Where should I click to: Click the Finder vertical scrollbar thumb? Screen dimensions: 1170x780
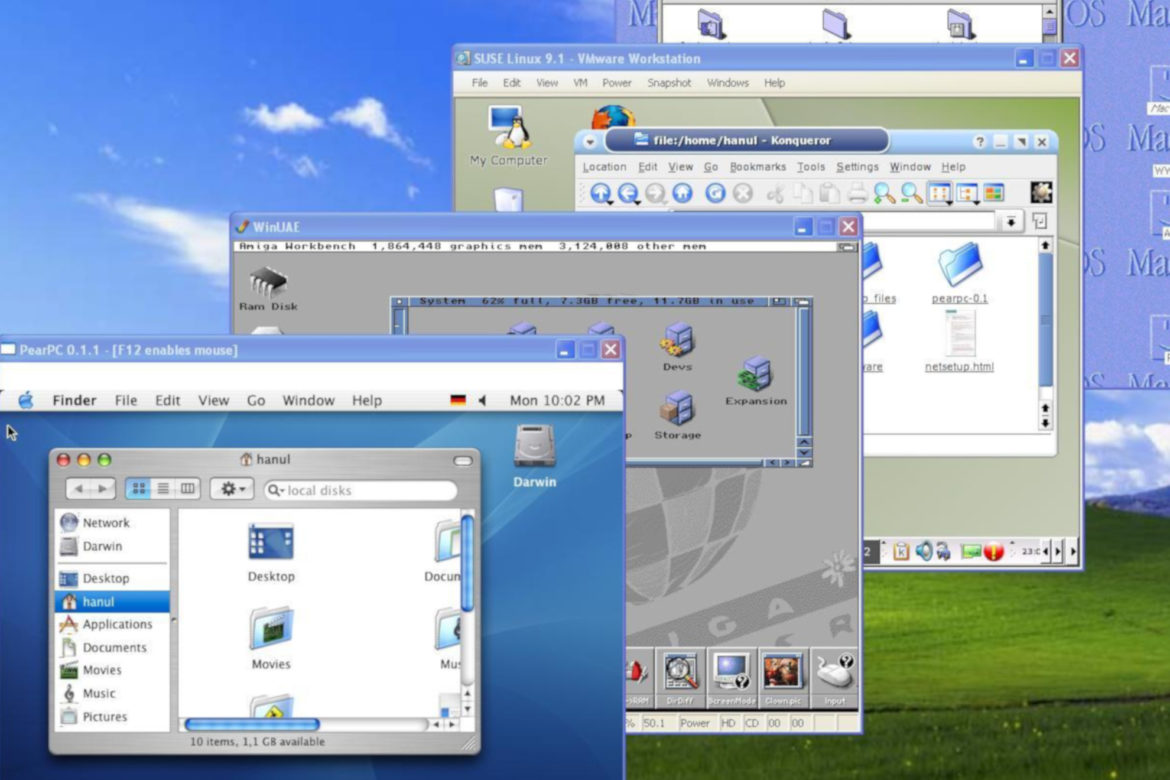[467, 564]
